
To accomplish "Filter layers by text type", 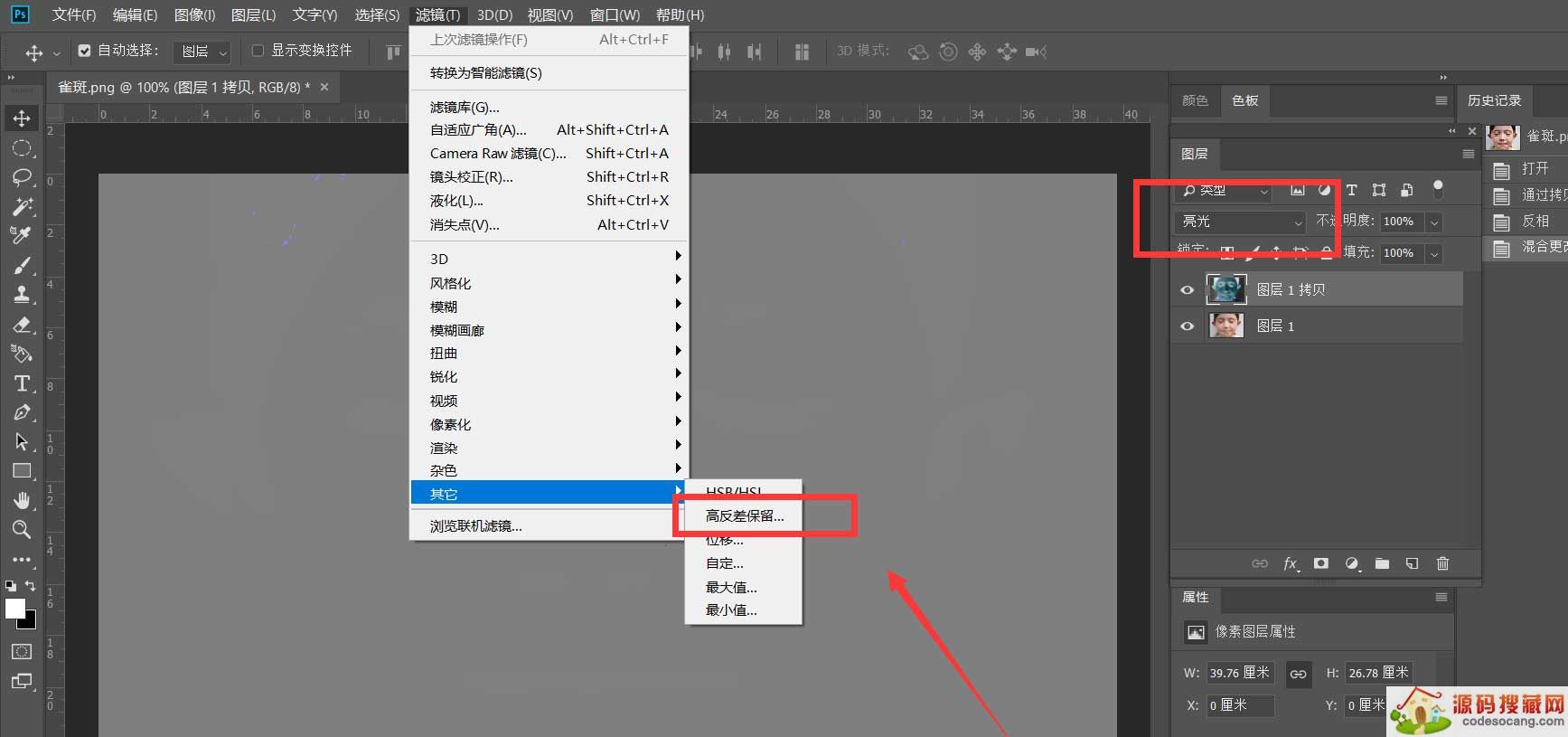I will pyautogui.click(x=1351, y=190).
